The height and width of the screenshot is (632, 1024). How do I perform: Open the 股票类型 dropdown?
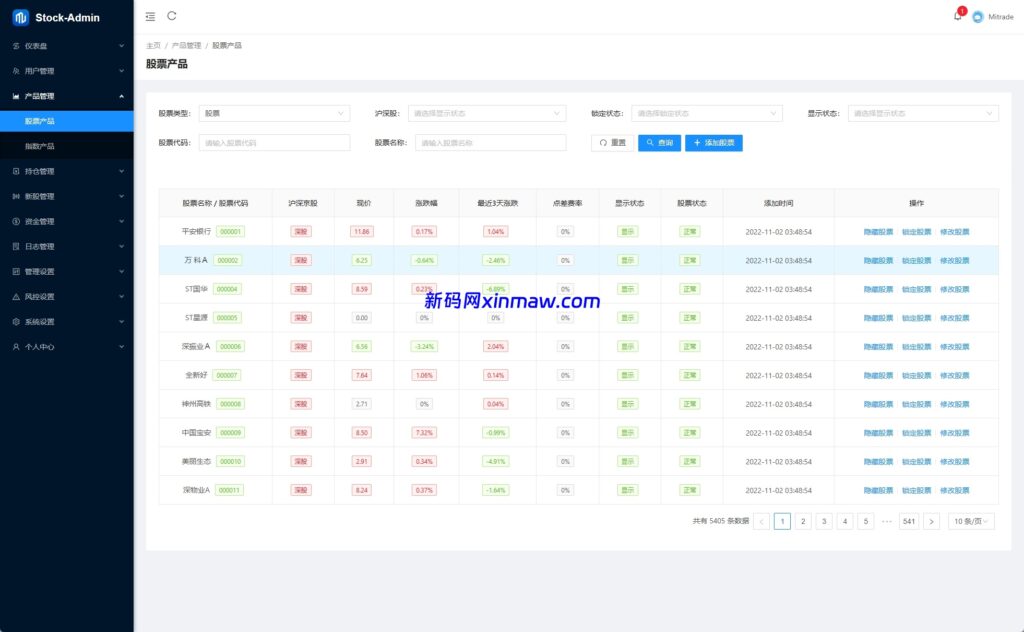click(x=274, y=114)
